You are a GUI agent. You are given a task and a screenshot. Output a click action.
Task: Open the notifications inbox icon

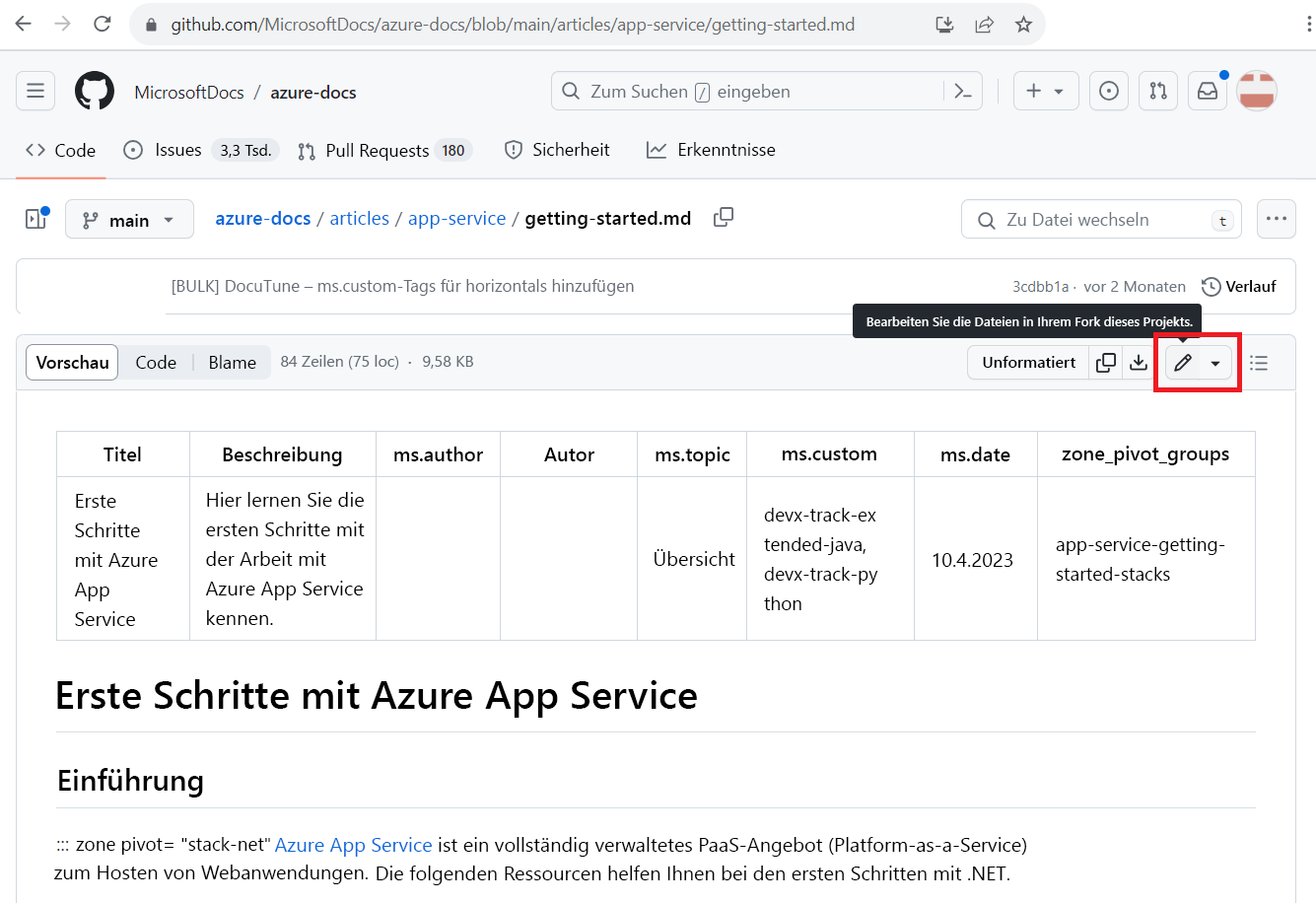(x=1208, y=91)
